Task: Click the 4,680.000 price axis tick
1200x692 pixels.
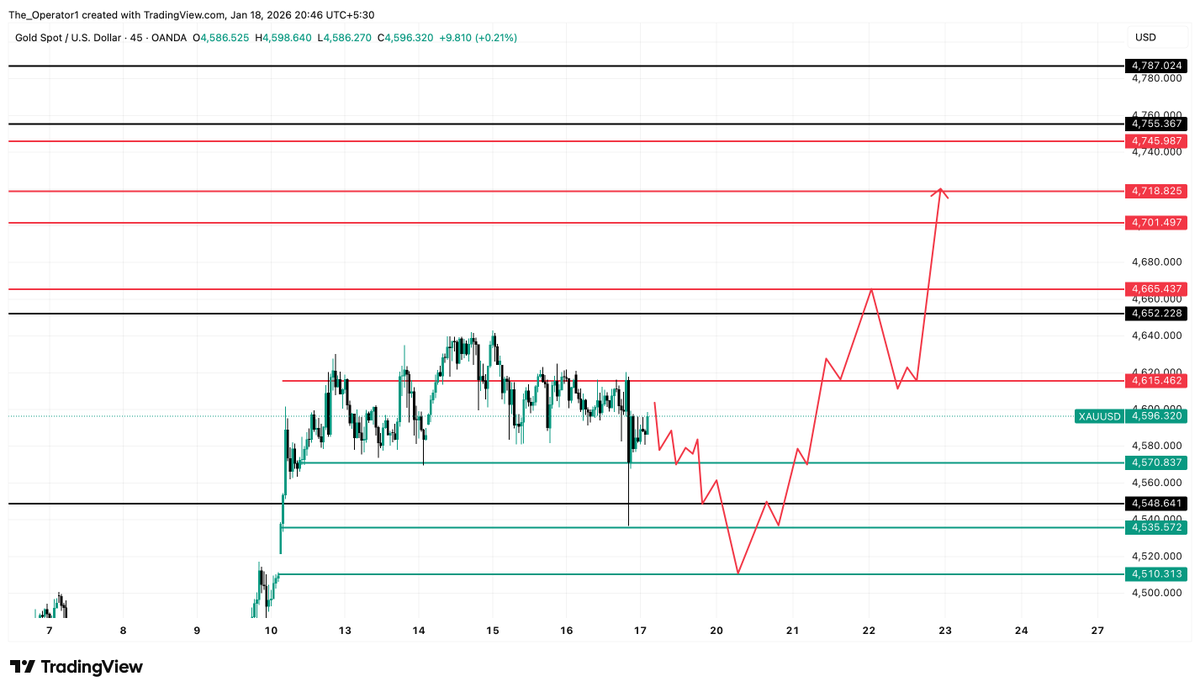Action: click(1157, 262)
